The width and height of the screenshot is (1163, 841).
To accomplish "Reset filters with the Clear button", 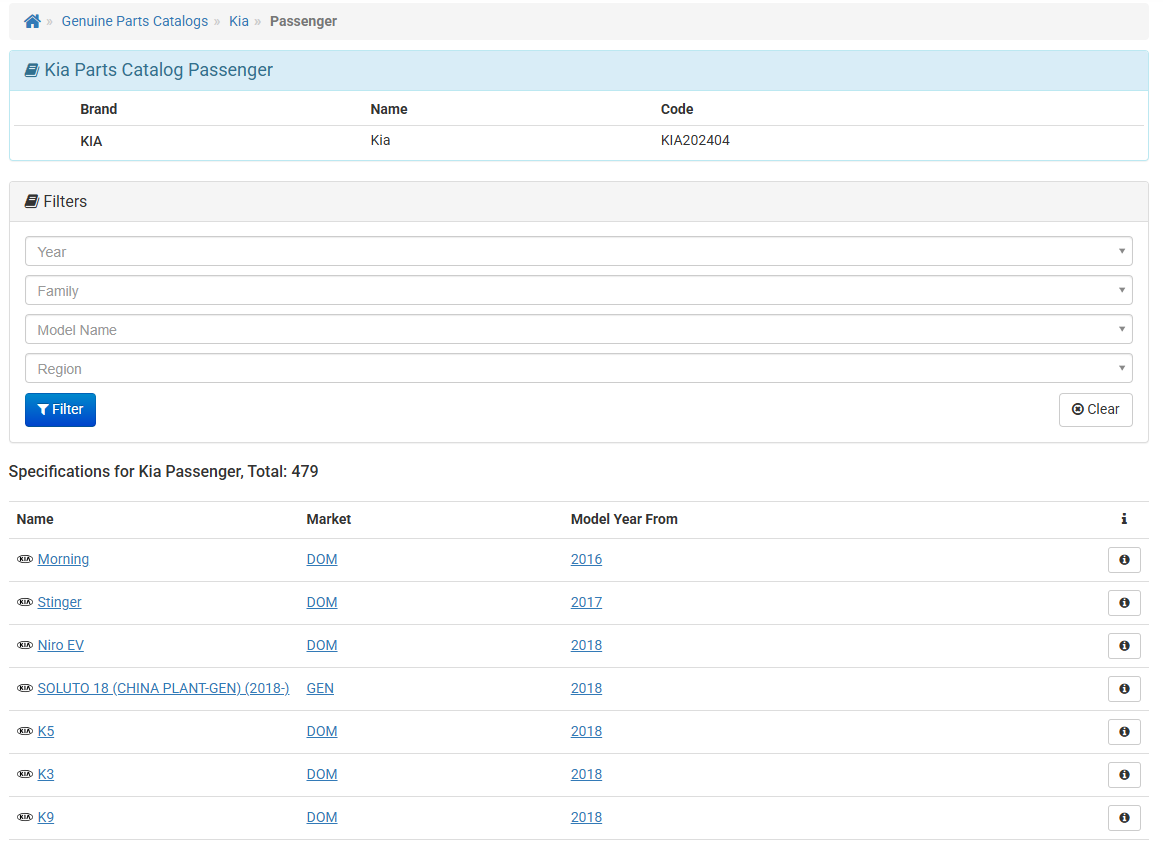I will [x=1096, y=410].
